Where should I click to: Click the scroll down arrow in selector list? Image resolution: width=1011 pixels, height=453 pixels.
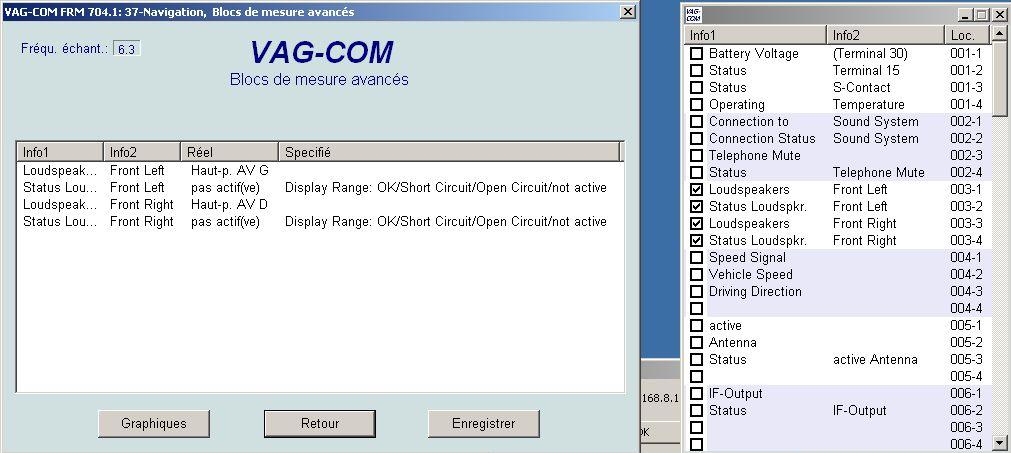[1000, 443]
